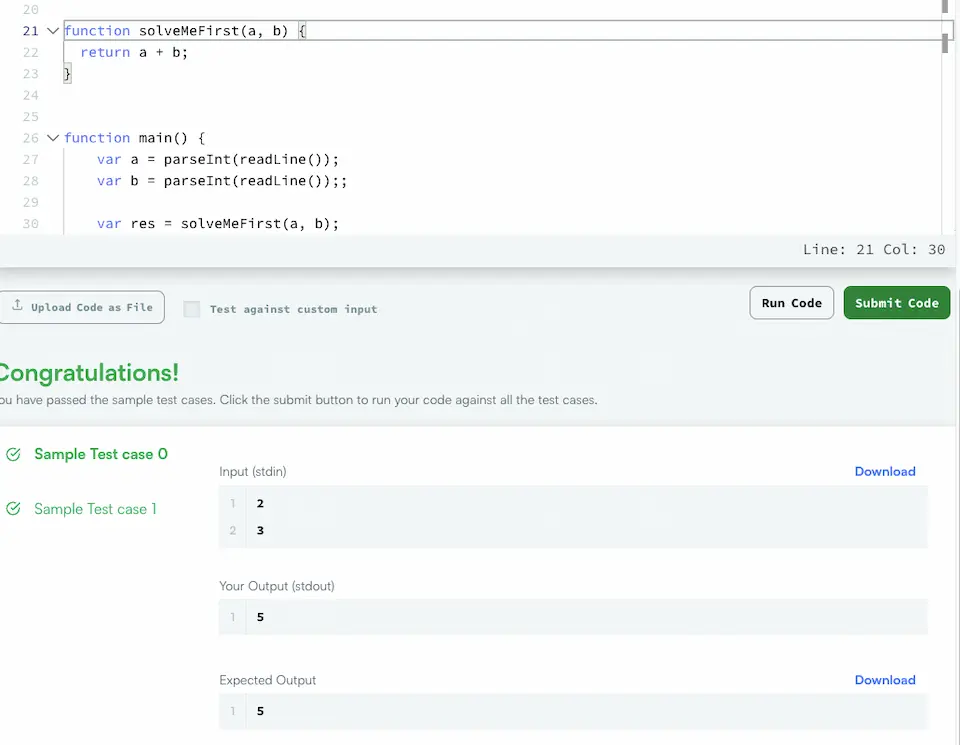Select Sample Test case 0 tab
Screen dimensions: 960x745
(x=101, y=454)
